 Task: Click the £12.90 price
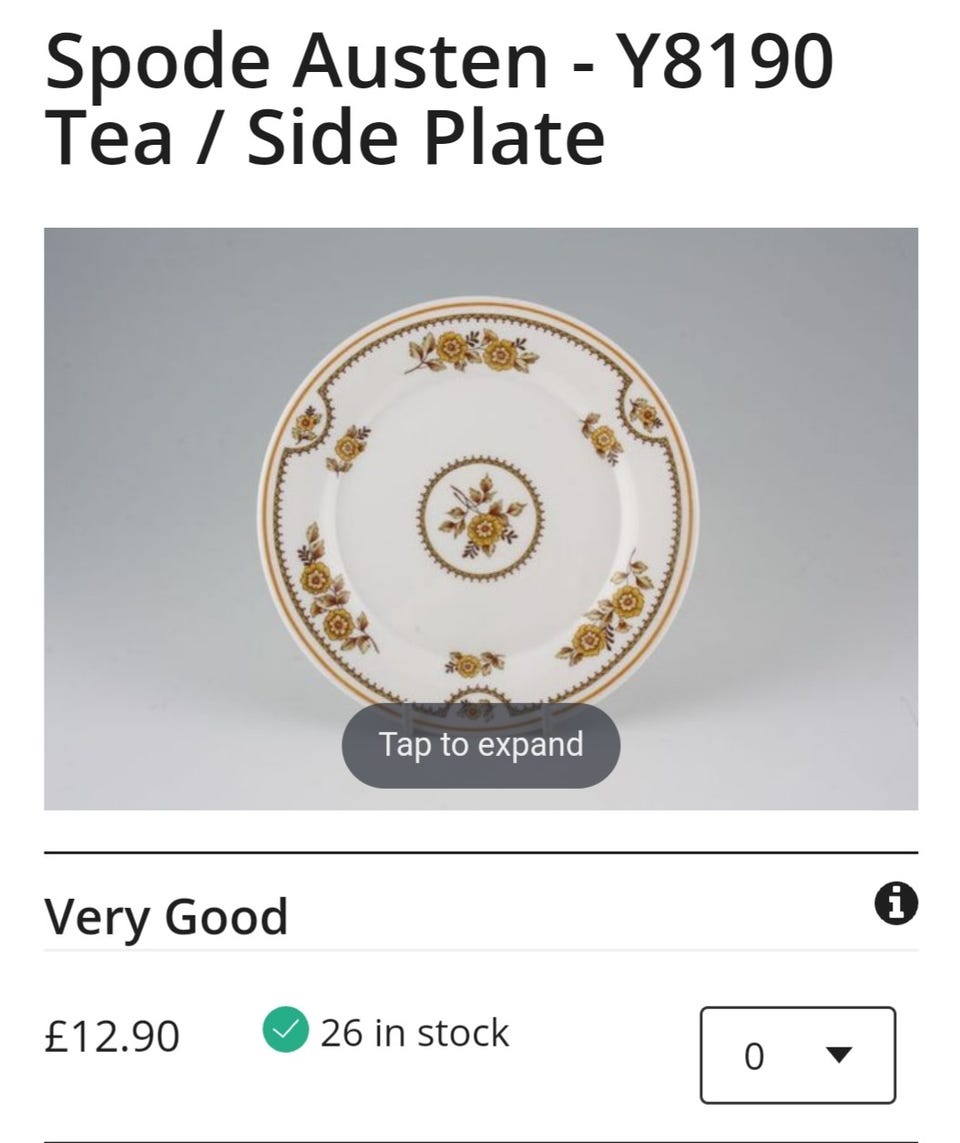tap(112, 1036)
